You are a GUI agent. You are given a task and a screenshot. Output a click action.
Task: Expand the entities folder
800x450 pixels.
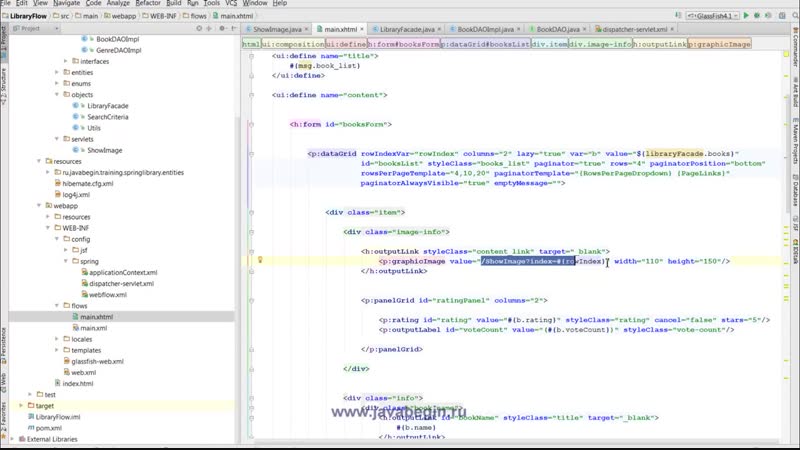(x=57, y=72)
